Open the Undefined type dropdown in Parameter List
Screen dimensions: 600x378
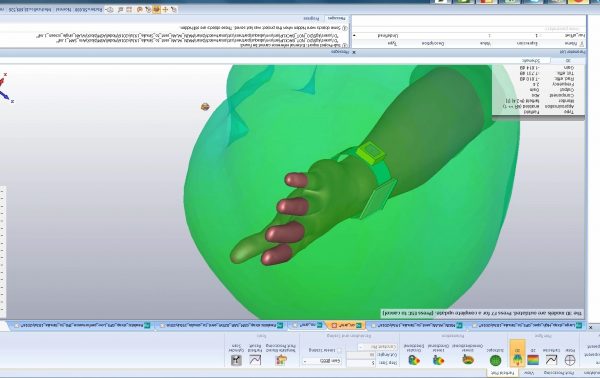click(355, 36)
